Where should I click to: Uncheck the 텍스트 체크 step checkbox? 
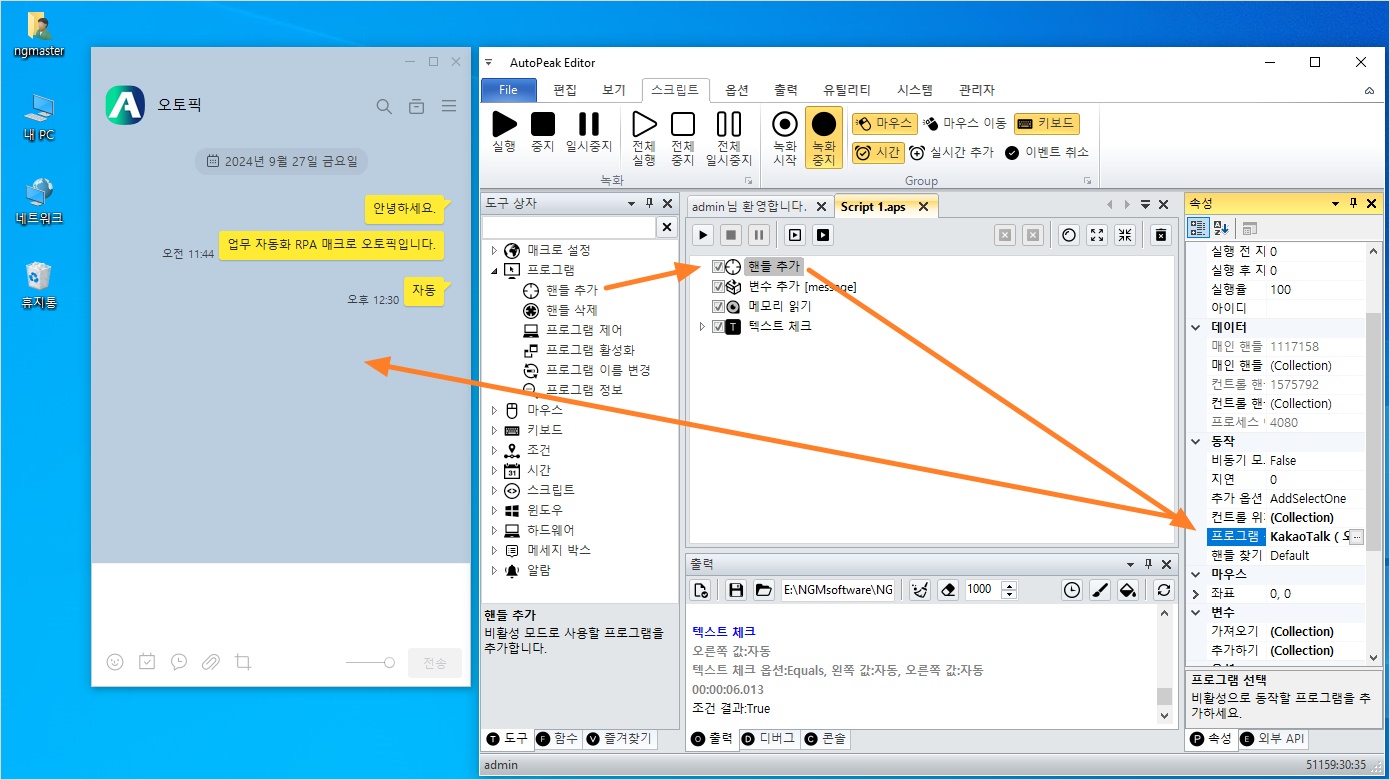click(x=718, y=327)
